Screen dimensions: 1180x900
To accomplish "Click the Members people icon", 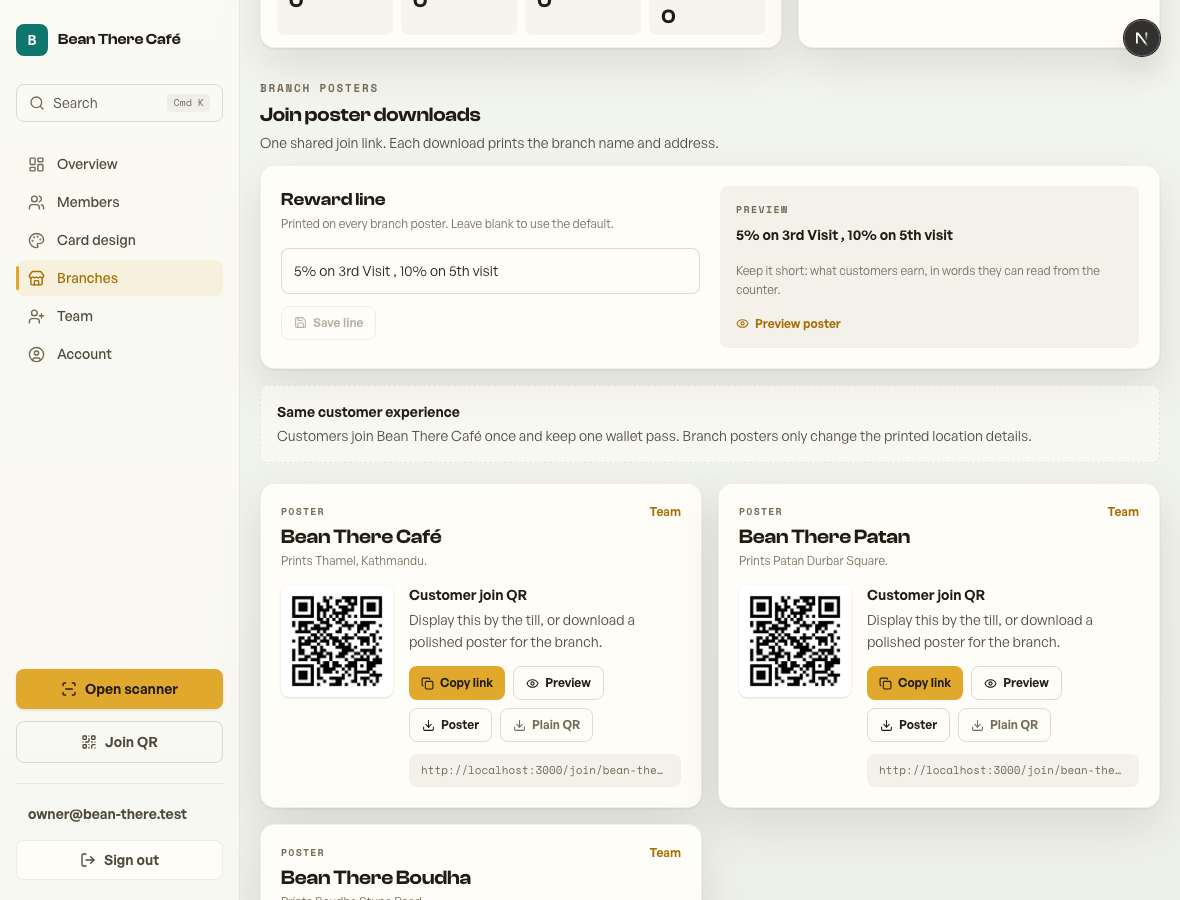I will (x=36, y=202).
